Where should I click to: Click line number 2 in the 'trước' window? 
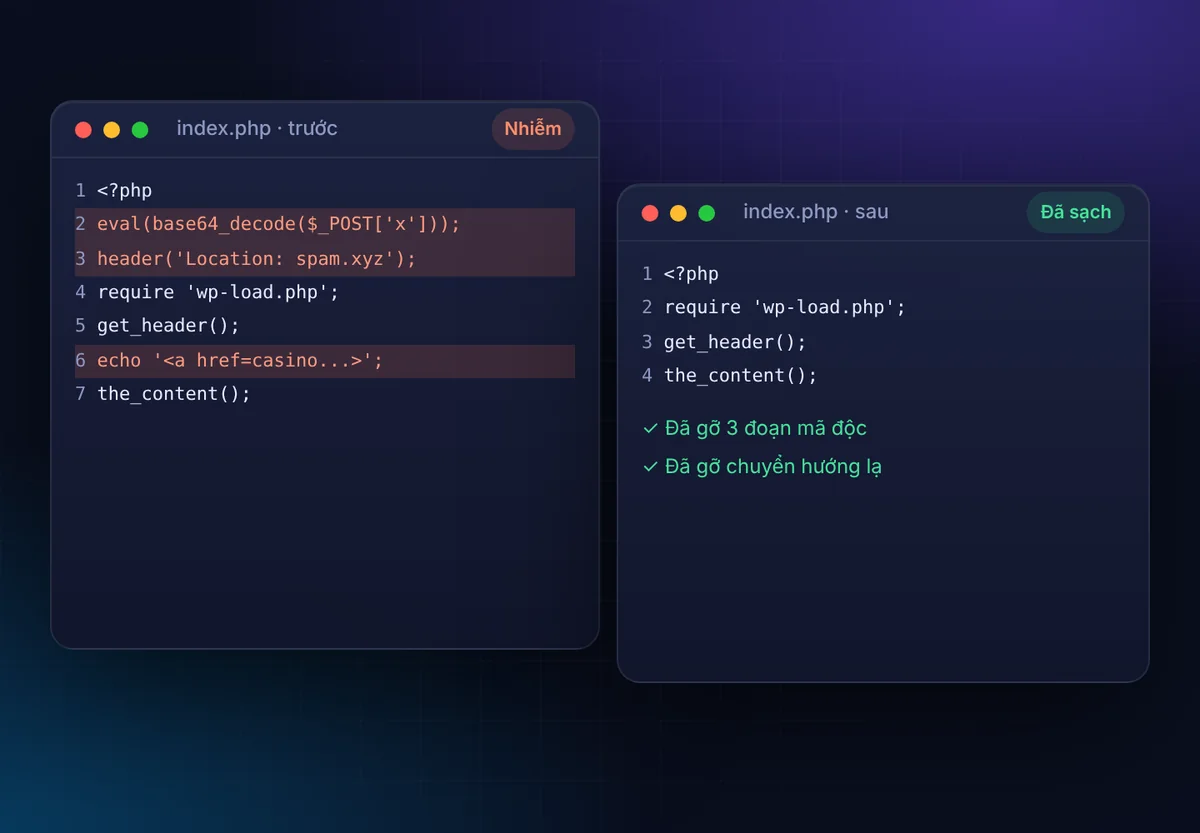pos(80,225)
